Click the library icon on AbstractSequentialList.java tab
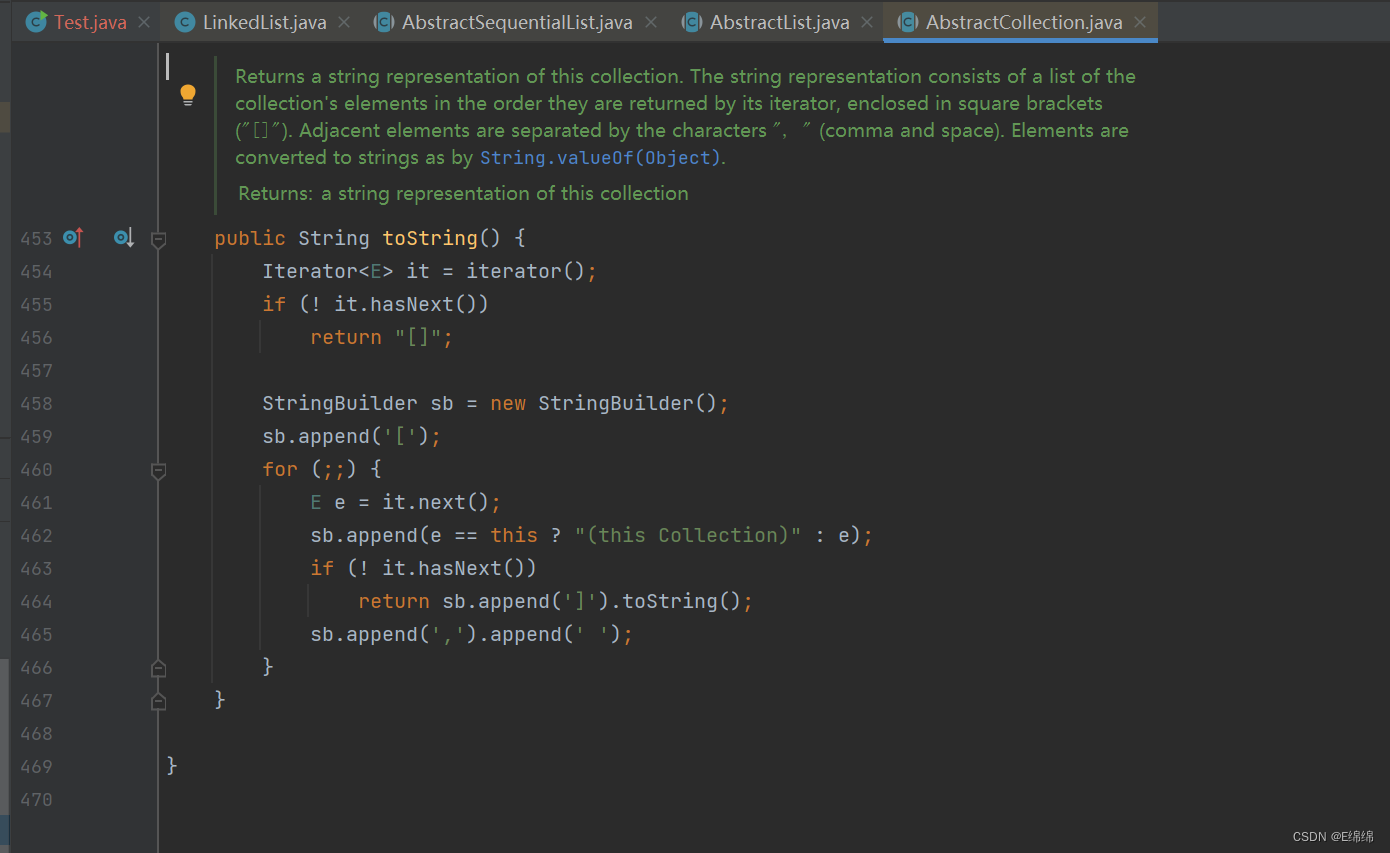This screenshot has width=1390, height=853. point(384,21)
